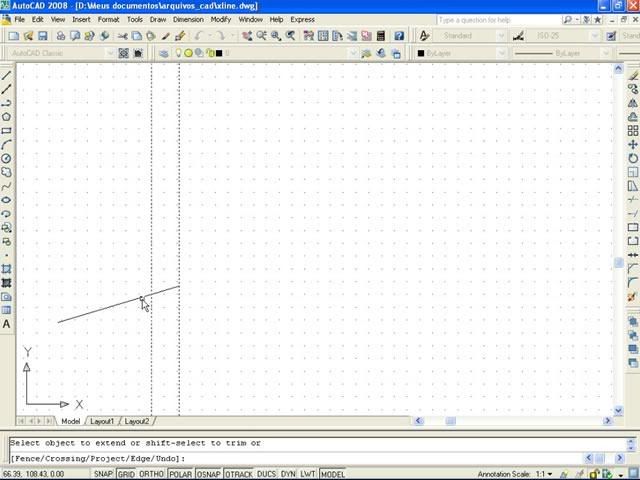Toggle POLAR tracking in status bar

tap(180, 474)
